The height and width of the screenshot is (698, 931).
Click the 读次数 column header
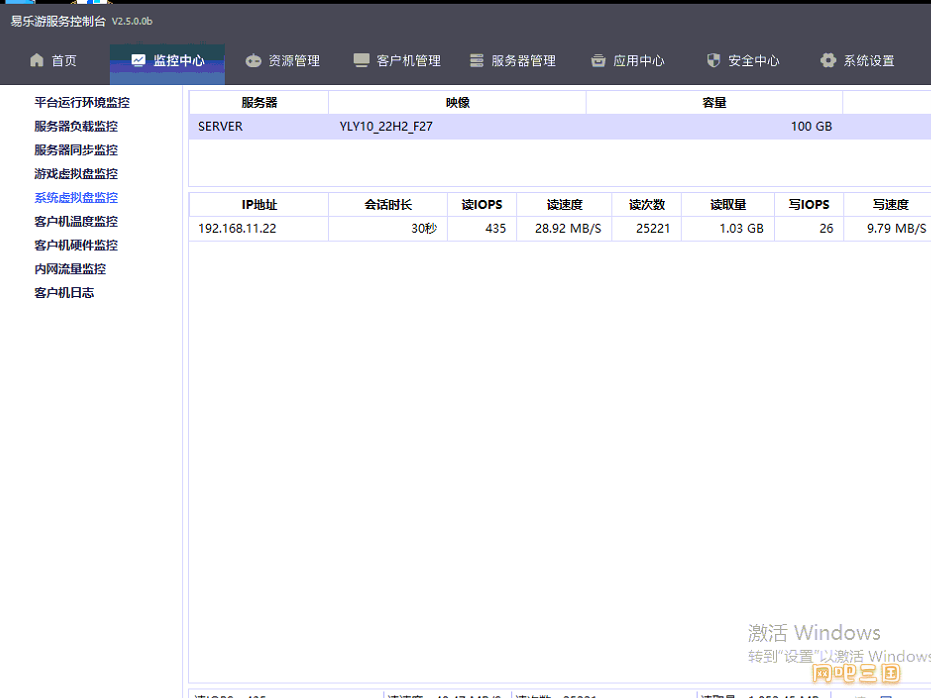click(x=647, y=205)
